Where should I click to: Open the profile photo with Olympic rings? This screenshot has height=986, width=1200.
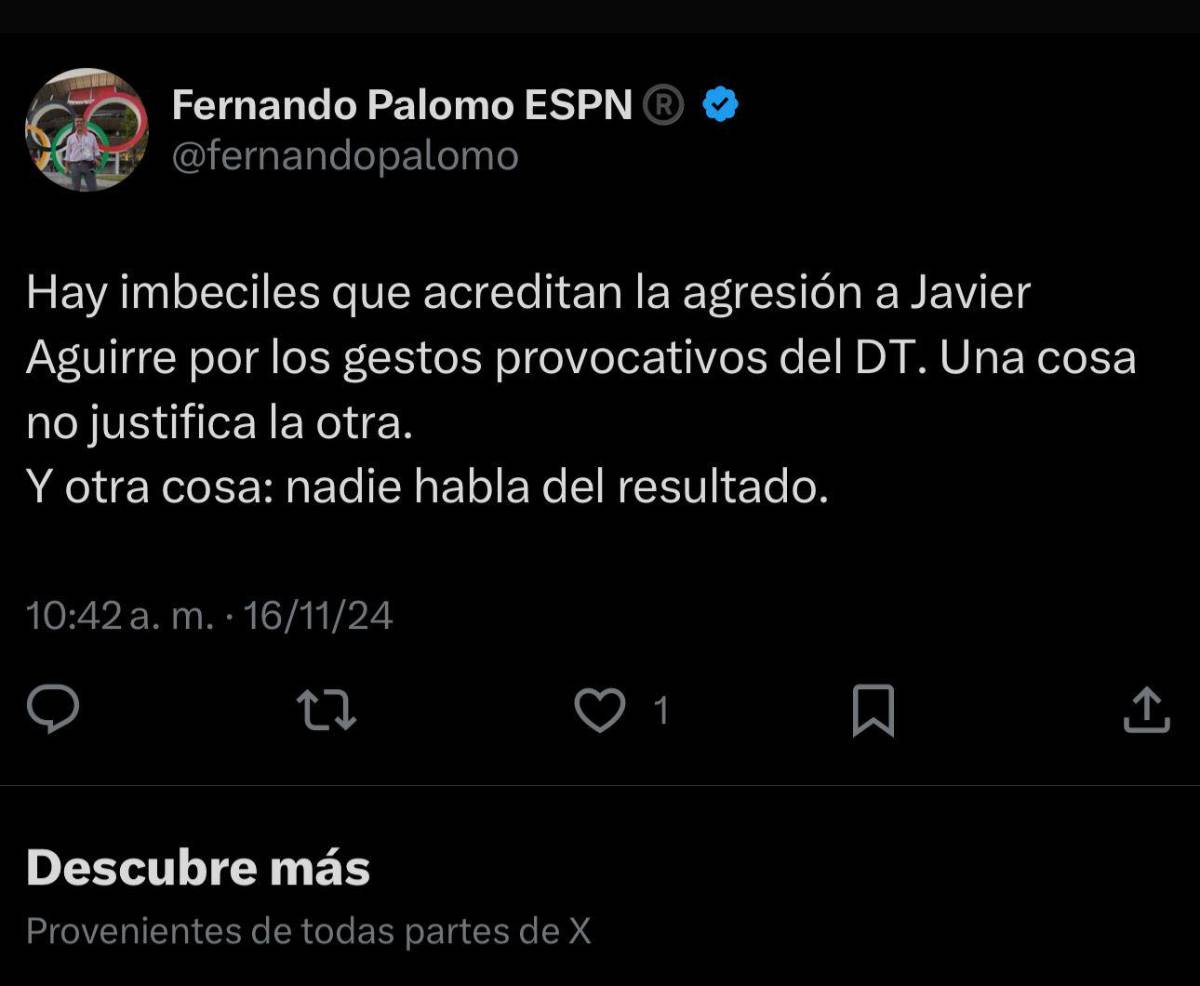click(x=86, y=130)
